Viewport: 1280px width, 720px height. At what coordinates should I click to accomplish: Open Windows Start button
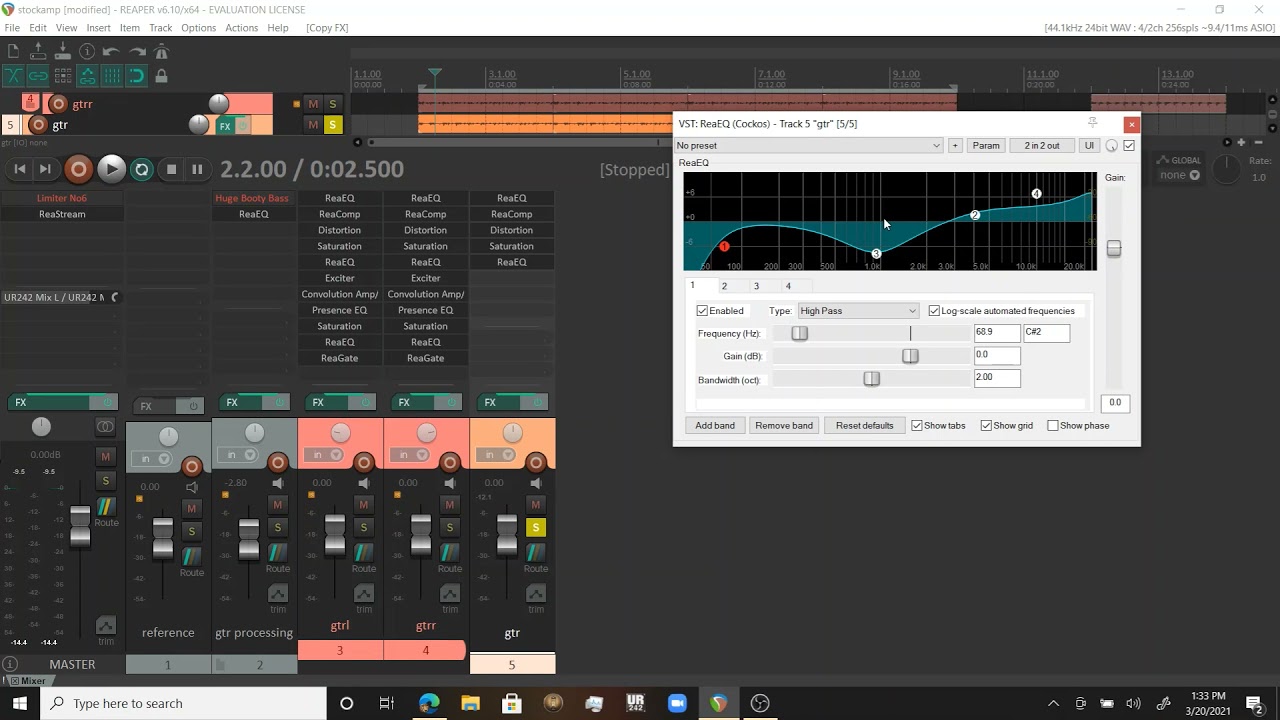pyautogui.click(x=20, y=703)
